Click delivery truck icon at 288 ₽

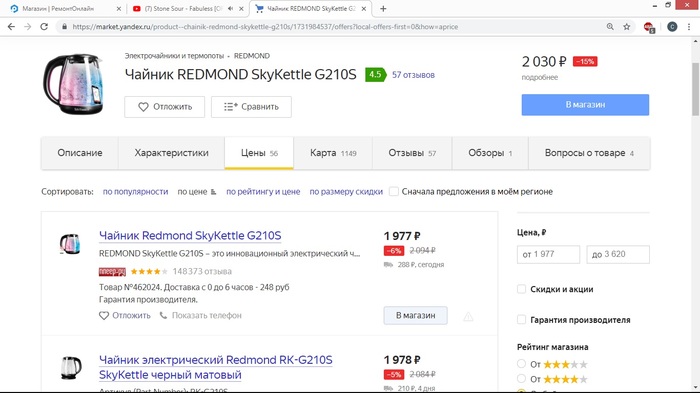click(x=388, y=265)
